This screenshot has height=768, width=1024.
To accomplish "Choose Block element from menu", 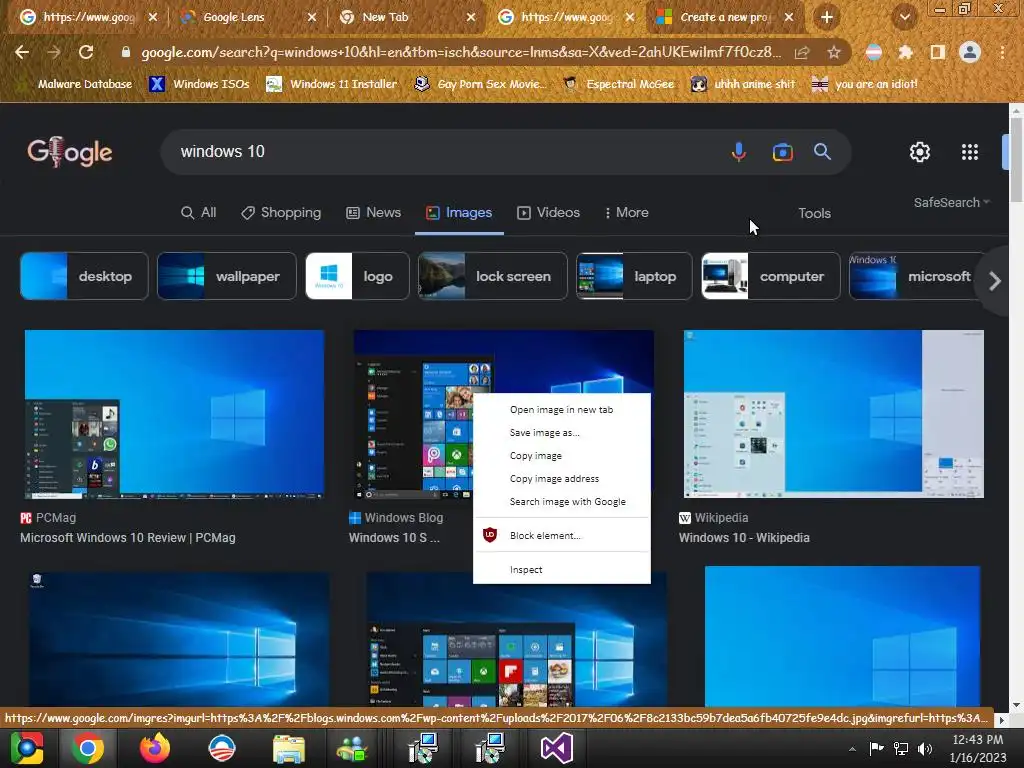I will (561, 536).
